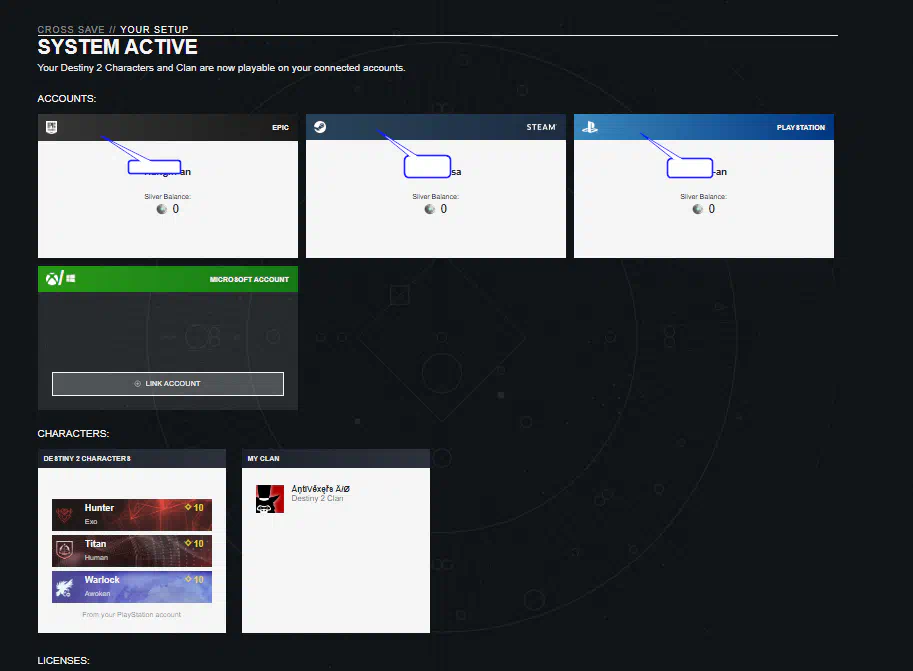The height and width of the screenshot is (671, 913).
Task: Go to Cross Save breadcrumb link
Action: [x=69, y=29]
